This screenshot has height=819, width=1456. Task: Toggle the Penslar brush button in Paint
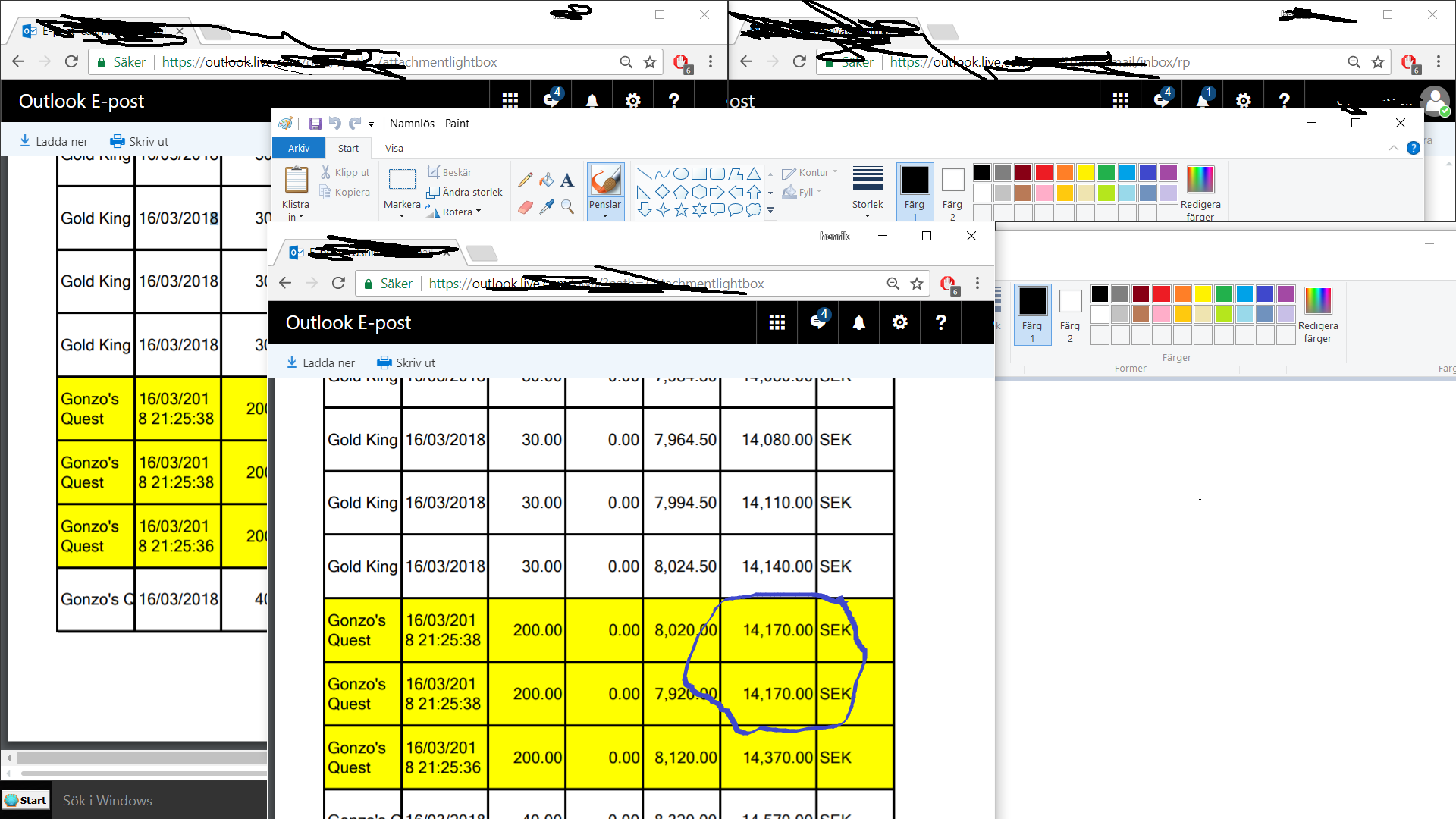tap(605, 180)
